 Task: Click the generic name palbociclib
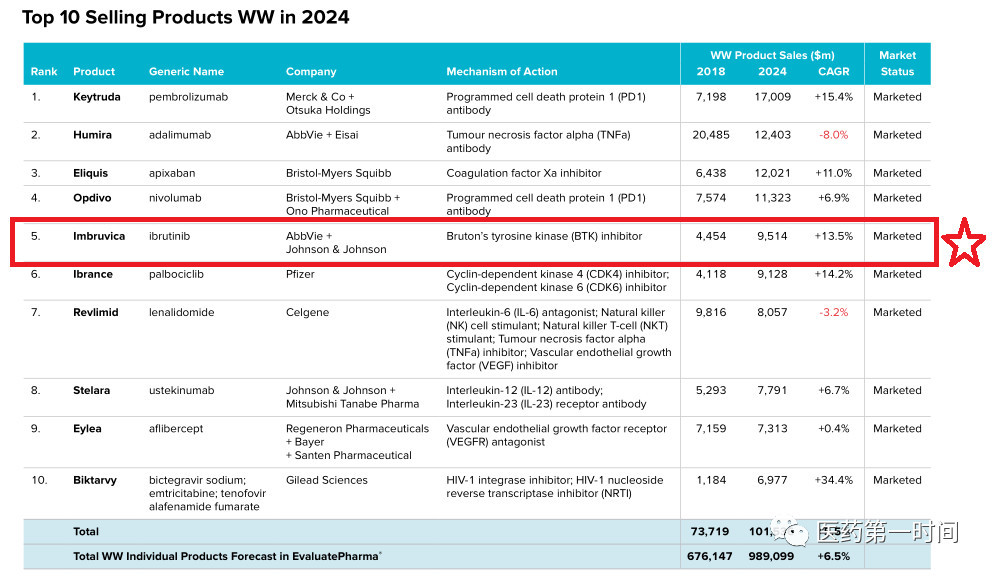176,274
